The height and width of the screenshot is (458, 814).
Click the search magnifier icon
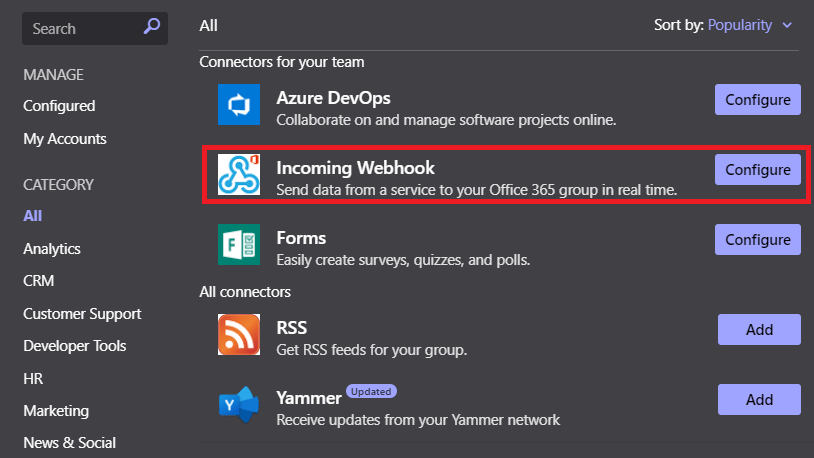[152, 26]
